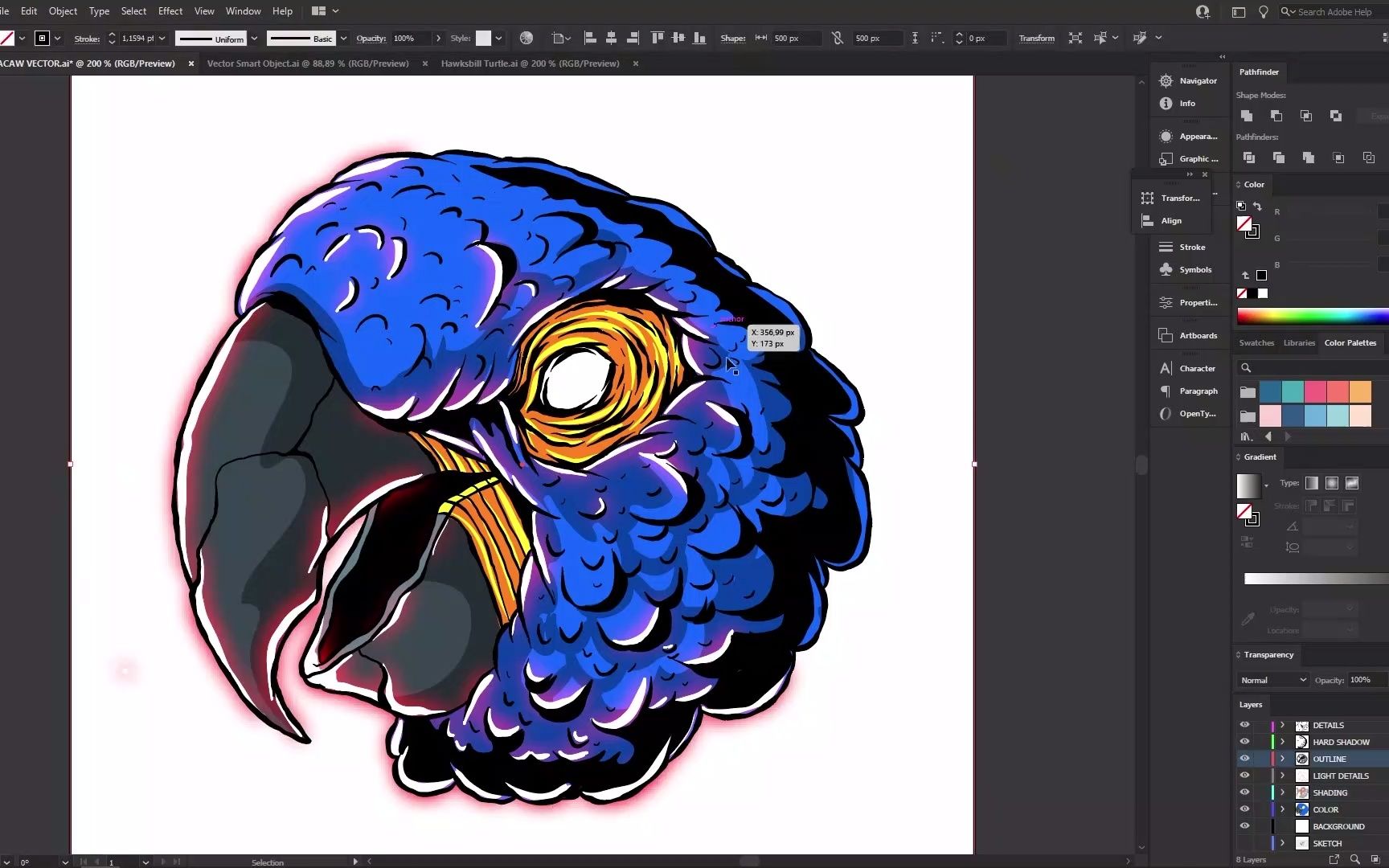
Task: Click the Shape label link
Action: coord(732,38)
